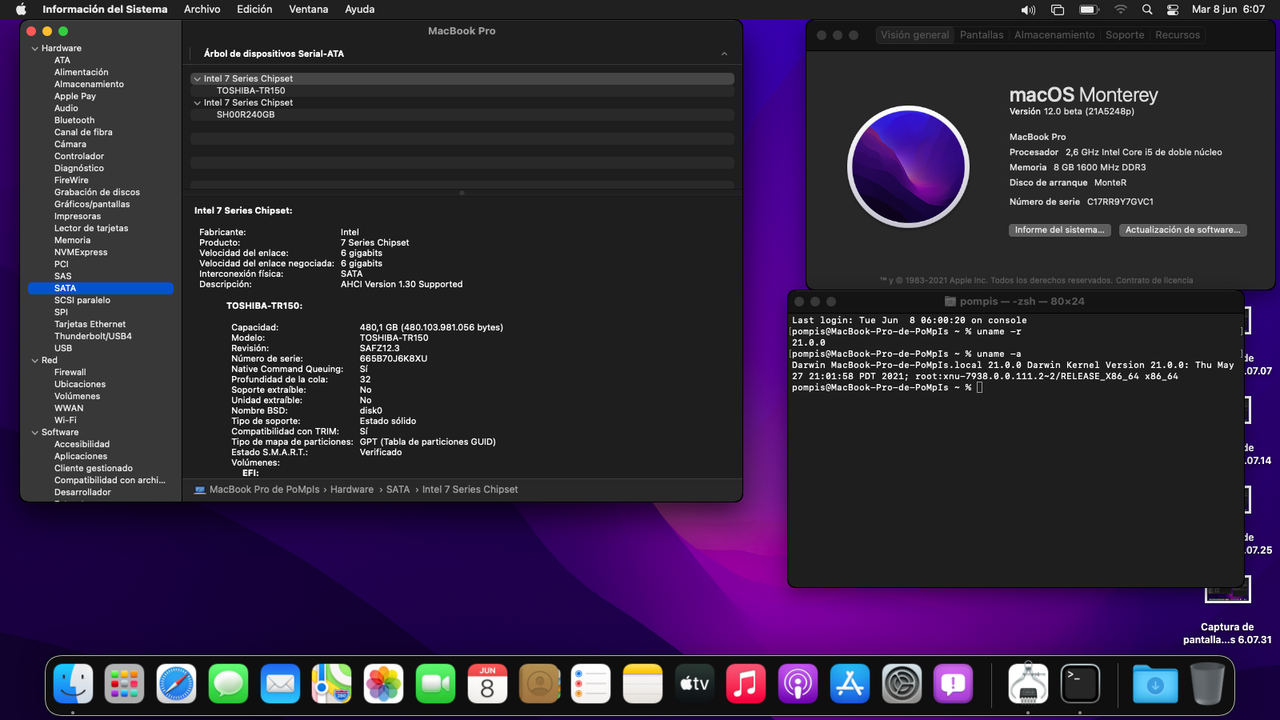Screen dimensions: 1280x720
Task: Open Mail app in Dock
Action: pyautogui.click(x=280, y=684)
